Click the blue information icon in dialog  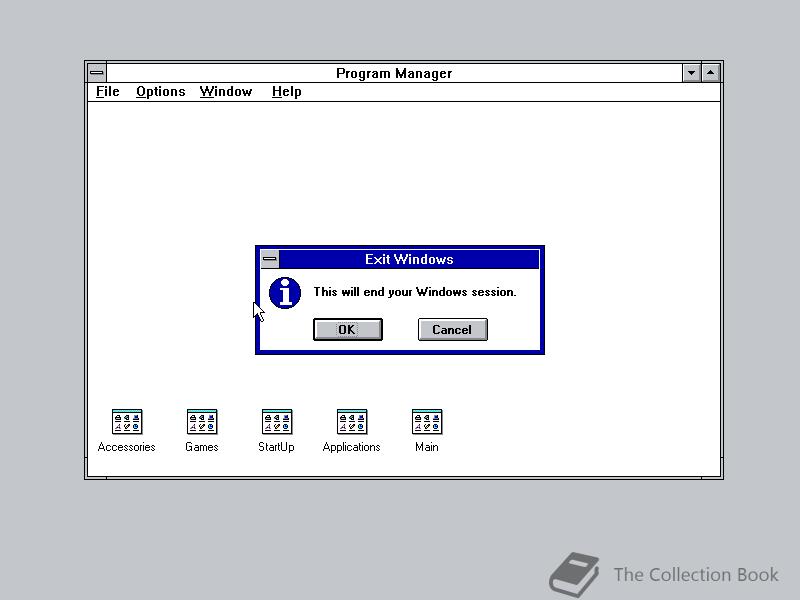click(285, 293)
